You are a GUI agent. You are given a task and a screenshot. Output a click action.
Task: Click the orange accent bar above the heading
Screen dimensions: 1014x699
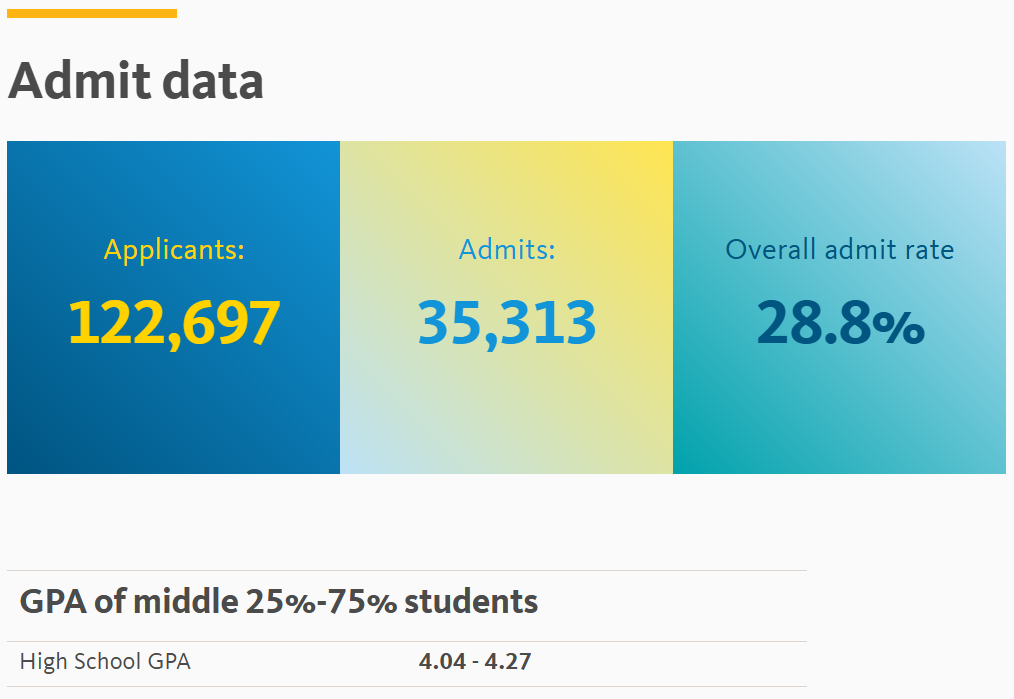pyautogui.click(x=92, y=14)
